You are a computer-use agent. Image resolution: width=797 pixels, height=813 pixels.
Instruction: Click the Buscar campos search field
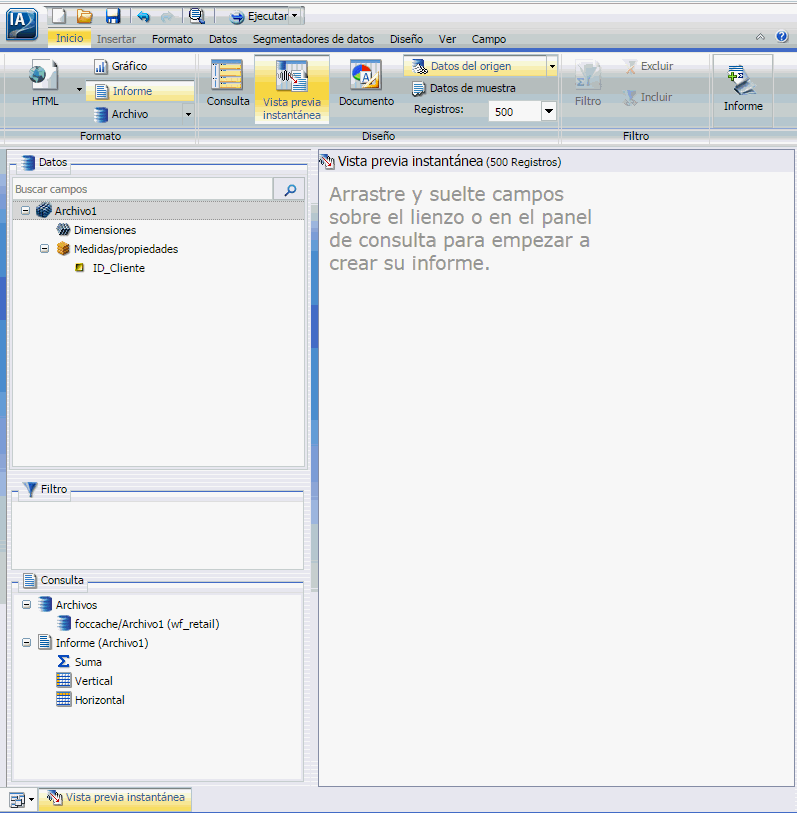click(143, 189)
